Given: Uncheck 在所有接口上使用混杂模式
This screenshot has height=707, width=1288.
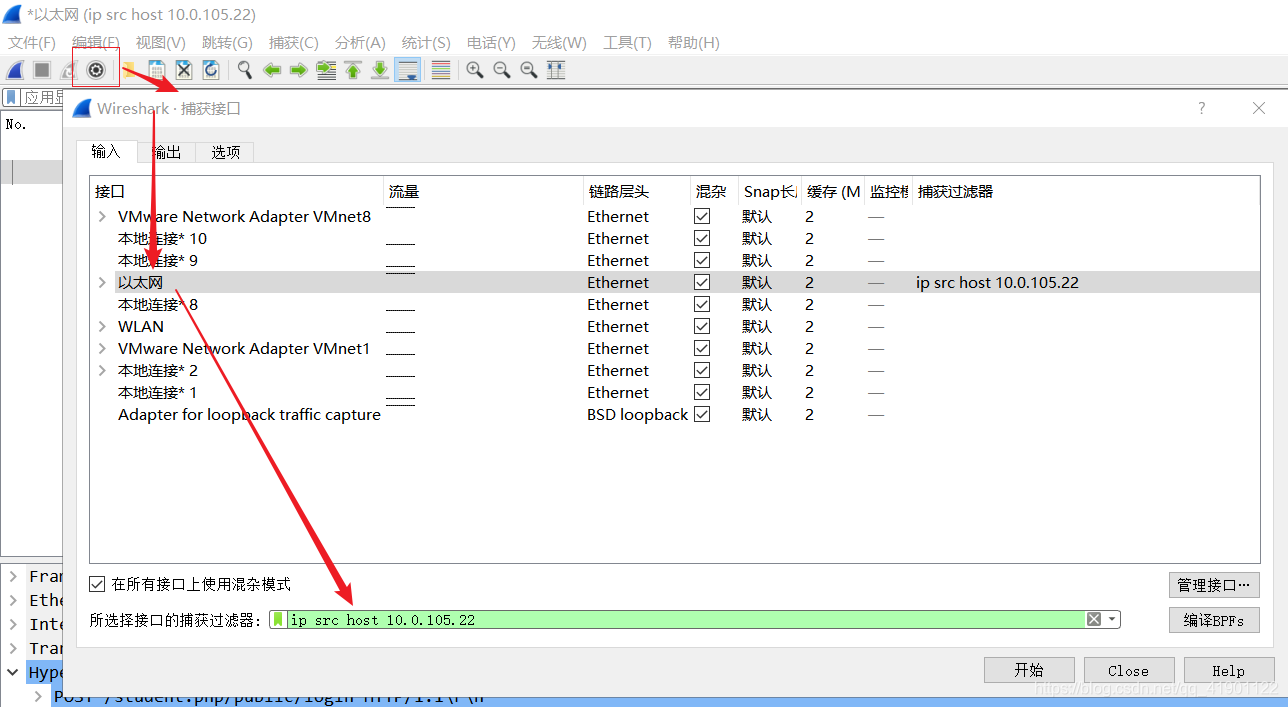Looking at the screenshot, I should pyautogui.click(x=97, y=584).
